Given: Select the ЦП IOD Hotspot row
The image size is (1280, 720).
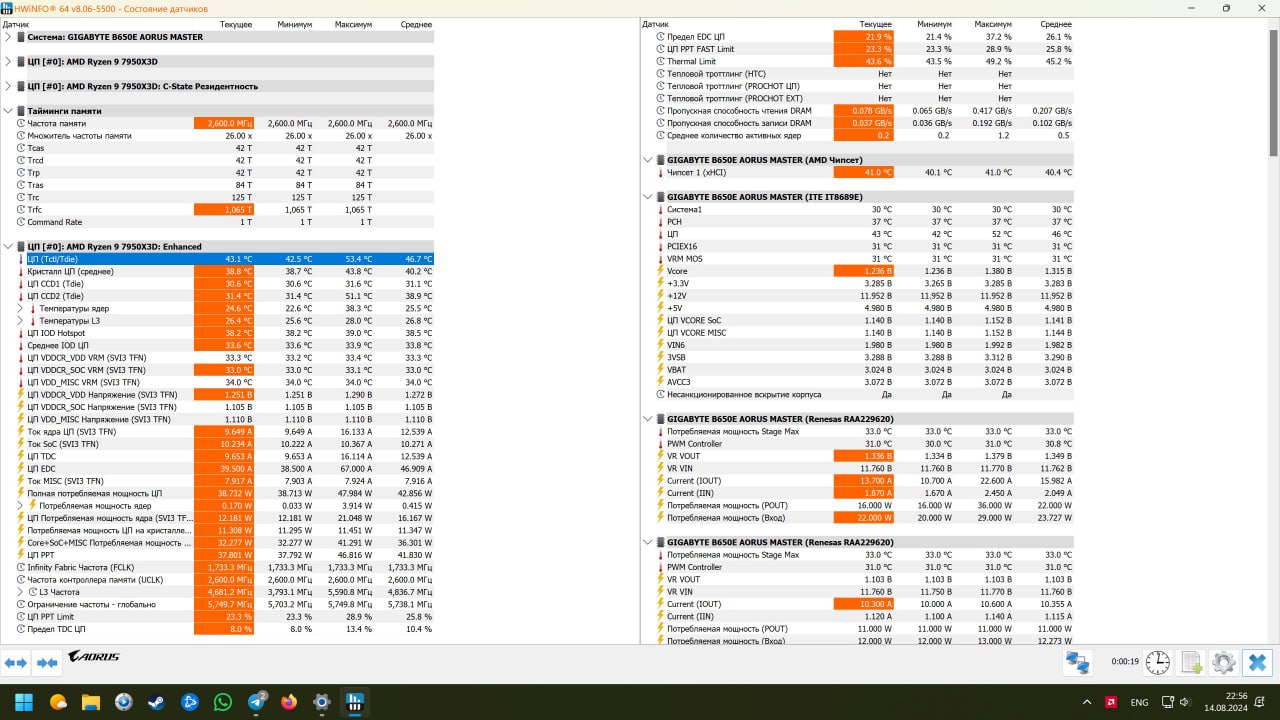Looking at the screenshot, I should click(x=218, y=333).
